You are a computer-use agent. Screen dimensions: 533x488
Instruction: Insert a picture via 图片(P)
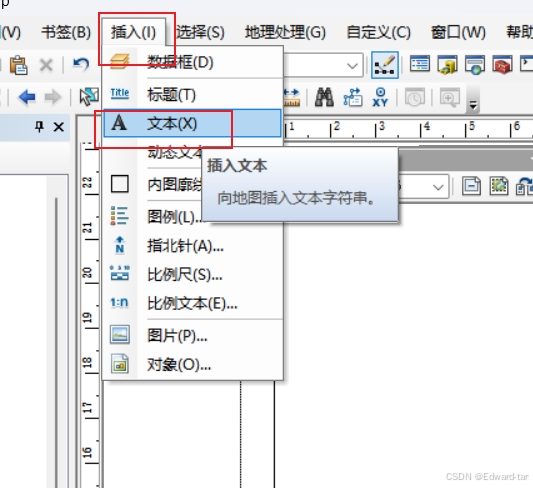point(192,336)
